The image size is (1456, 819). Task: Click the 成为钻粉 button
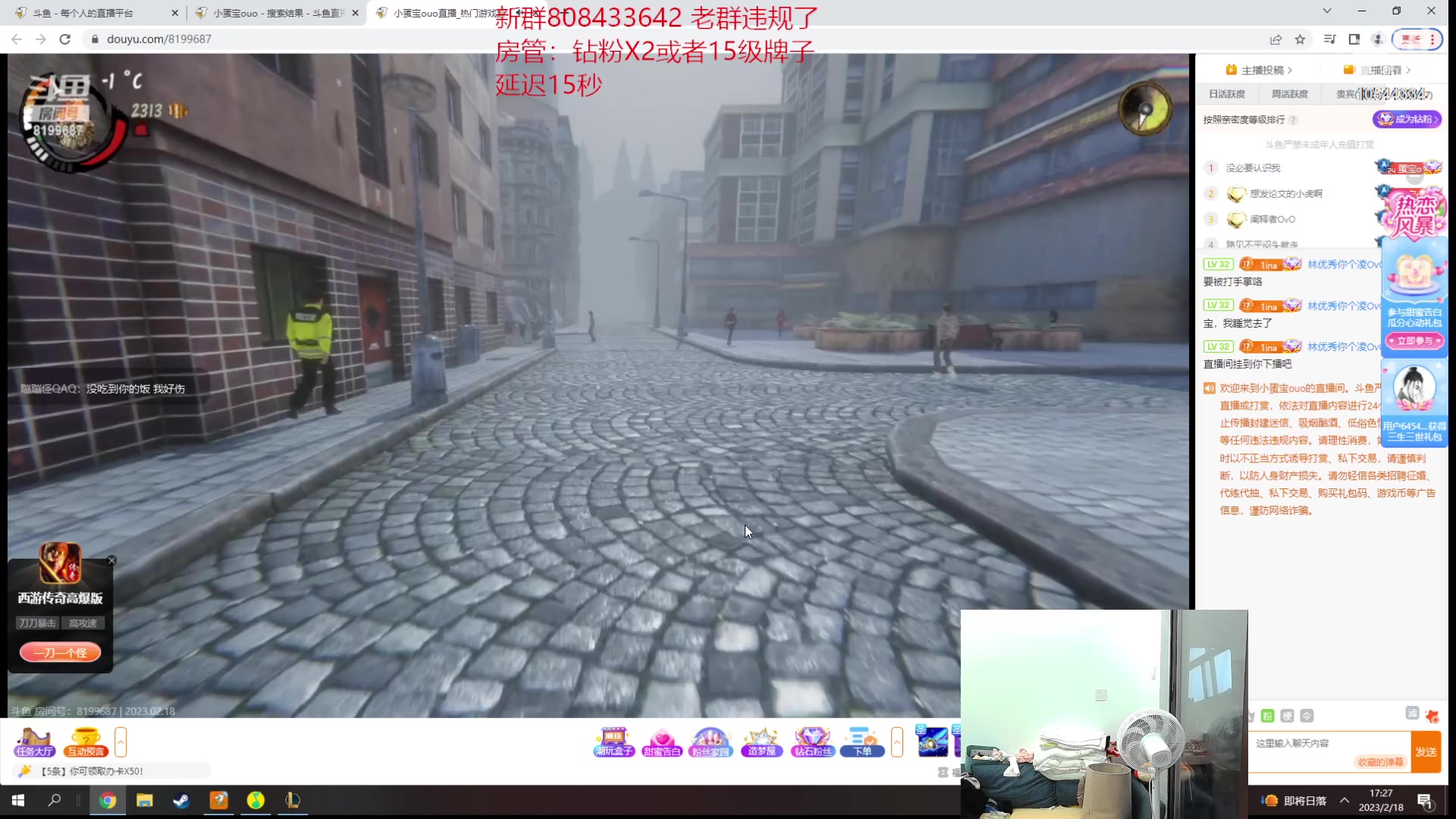[x=1407, y=119]
